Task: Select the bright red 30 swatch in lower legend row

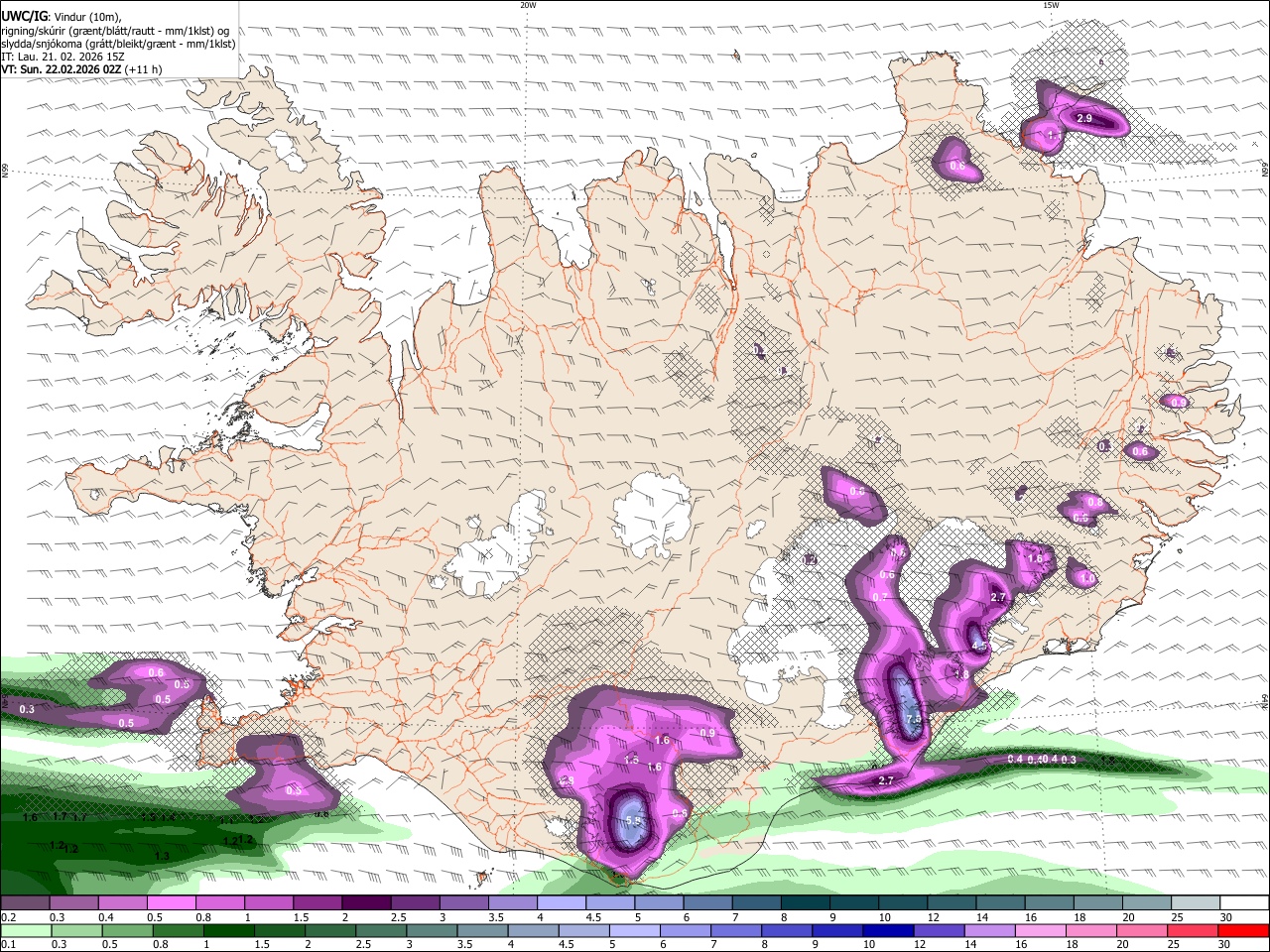Action: click(x=1244, y=931)
